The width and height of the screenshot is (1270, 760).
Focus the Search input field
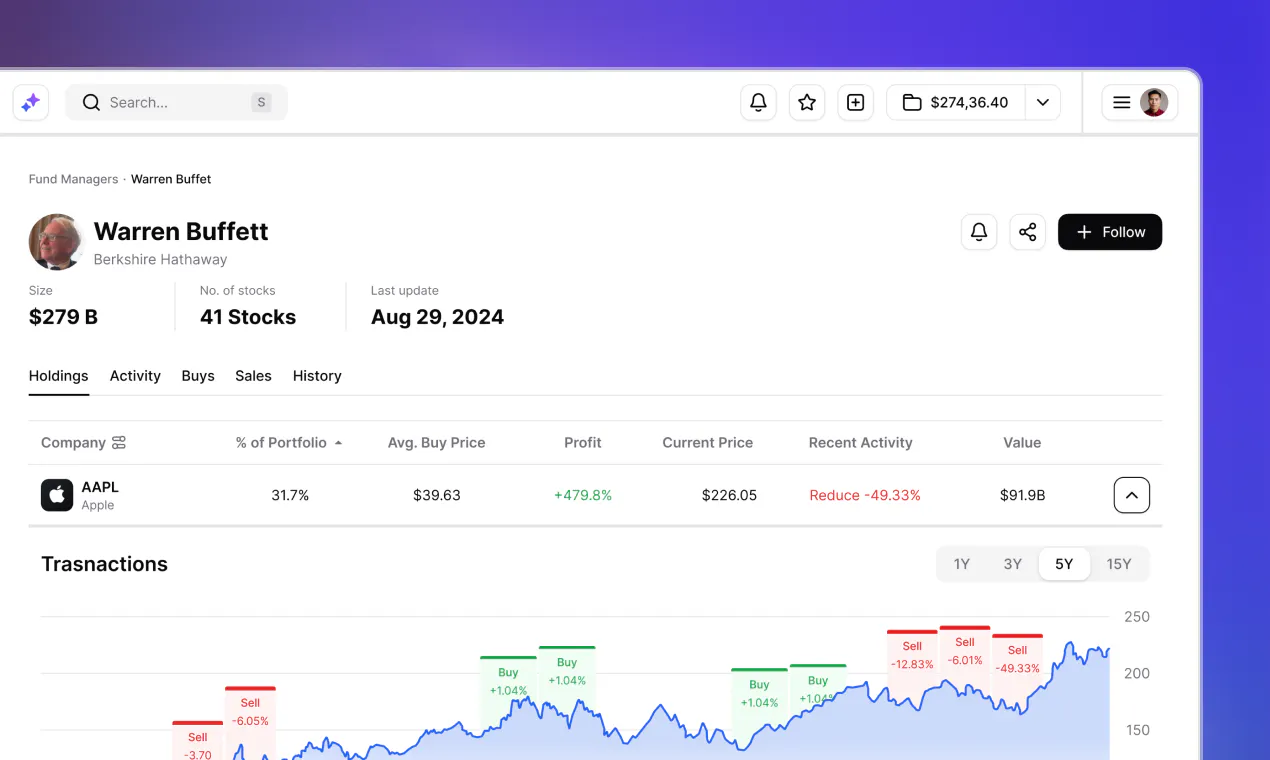176,102
